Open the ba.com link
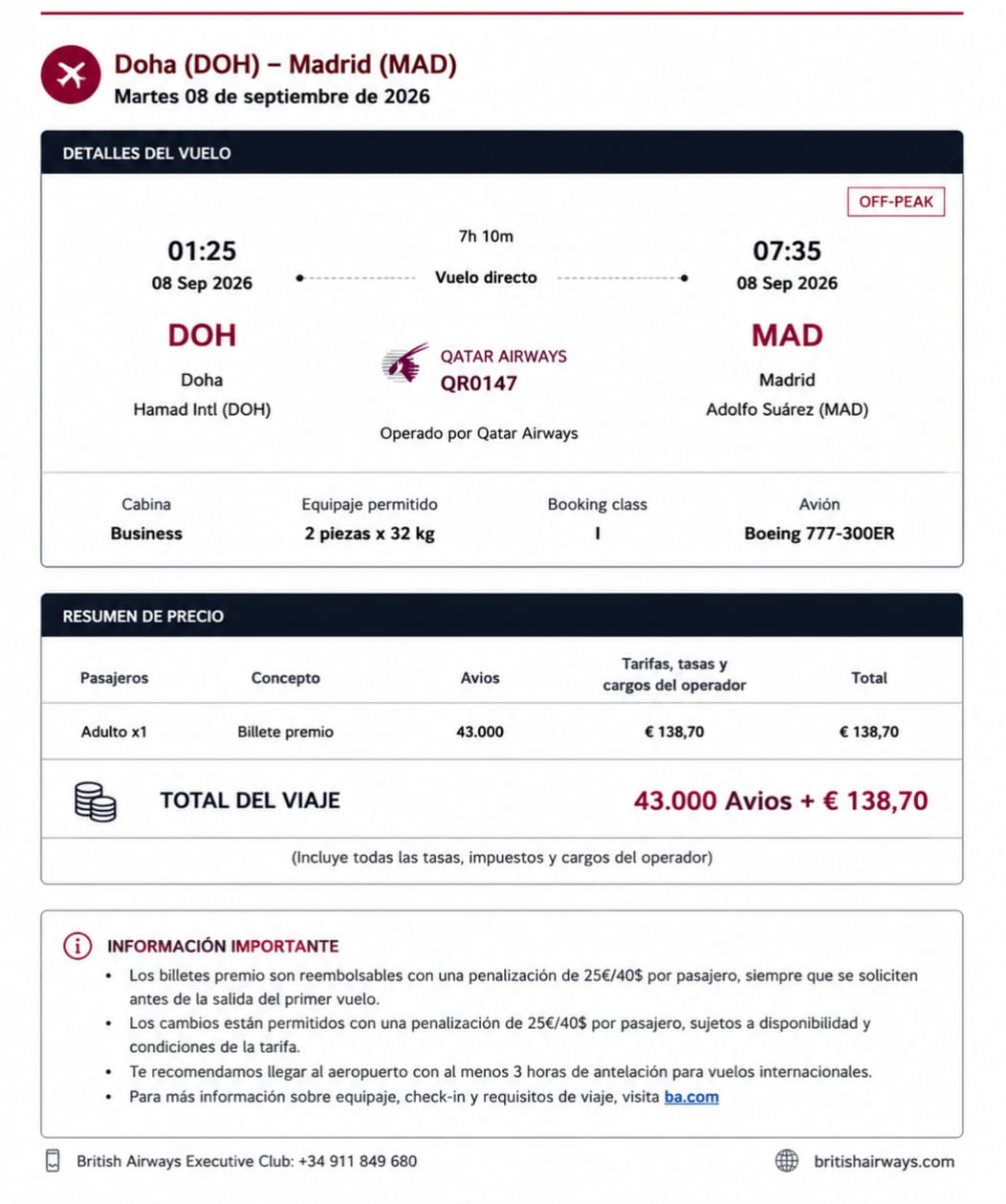Viewport: 1006px width, 1204px height. click(x=691, y=1097)
